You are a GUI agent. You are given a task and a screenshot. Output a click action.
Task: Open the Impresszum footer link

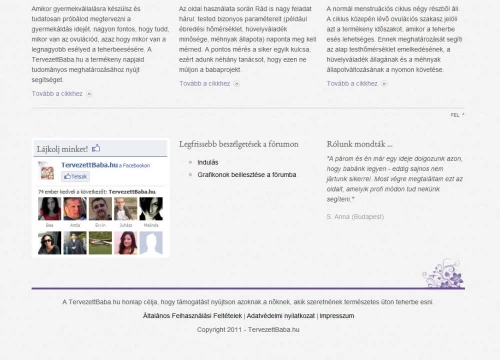pyautogui.click(x=337, y=316)
